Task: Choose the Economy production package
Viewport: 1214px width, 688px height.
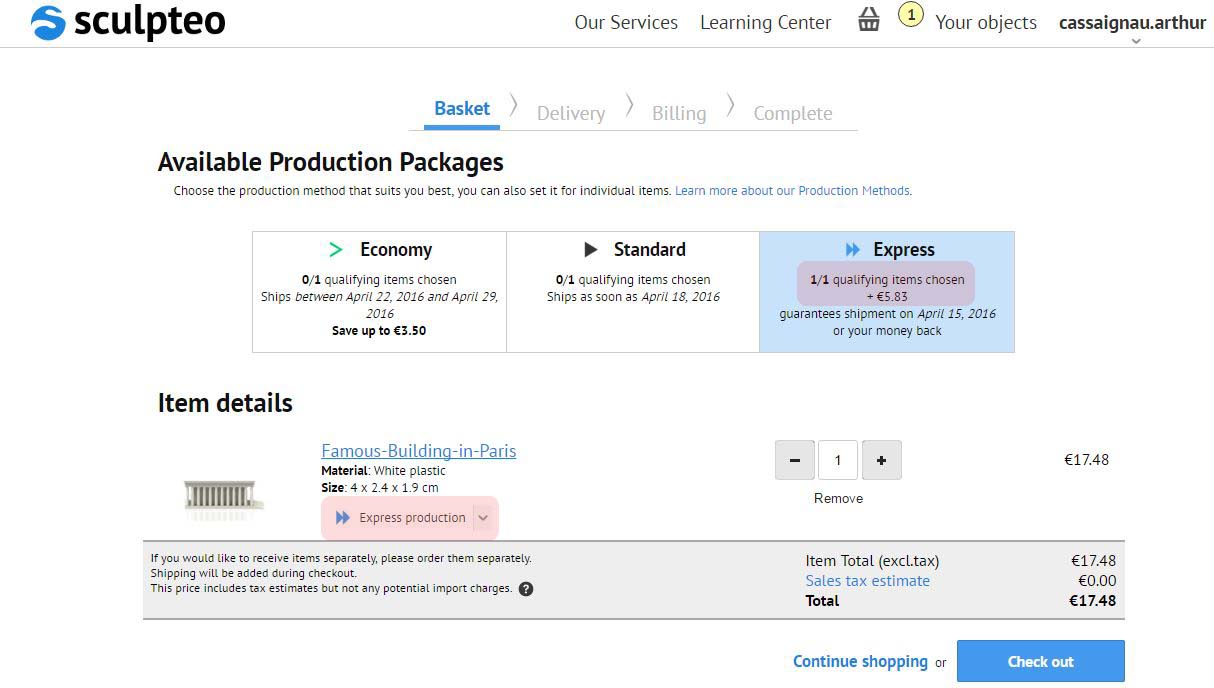Action: click(x=380, y=292)
